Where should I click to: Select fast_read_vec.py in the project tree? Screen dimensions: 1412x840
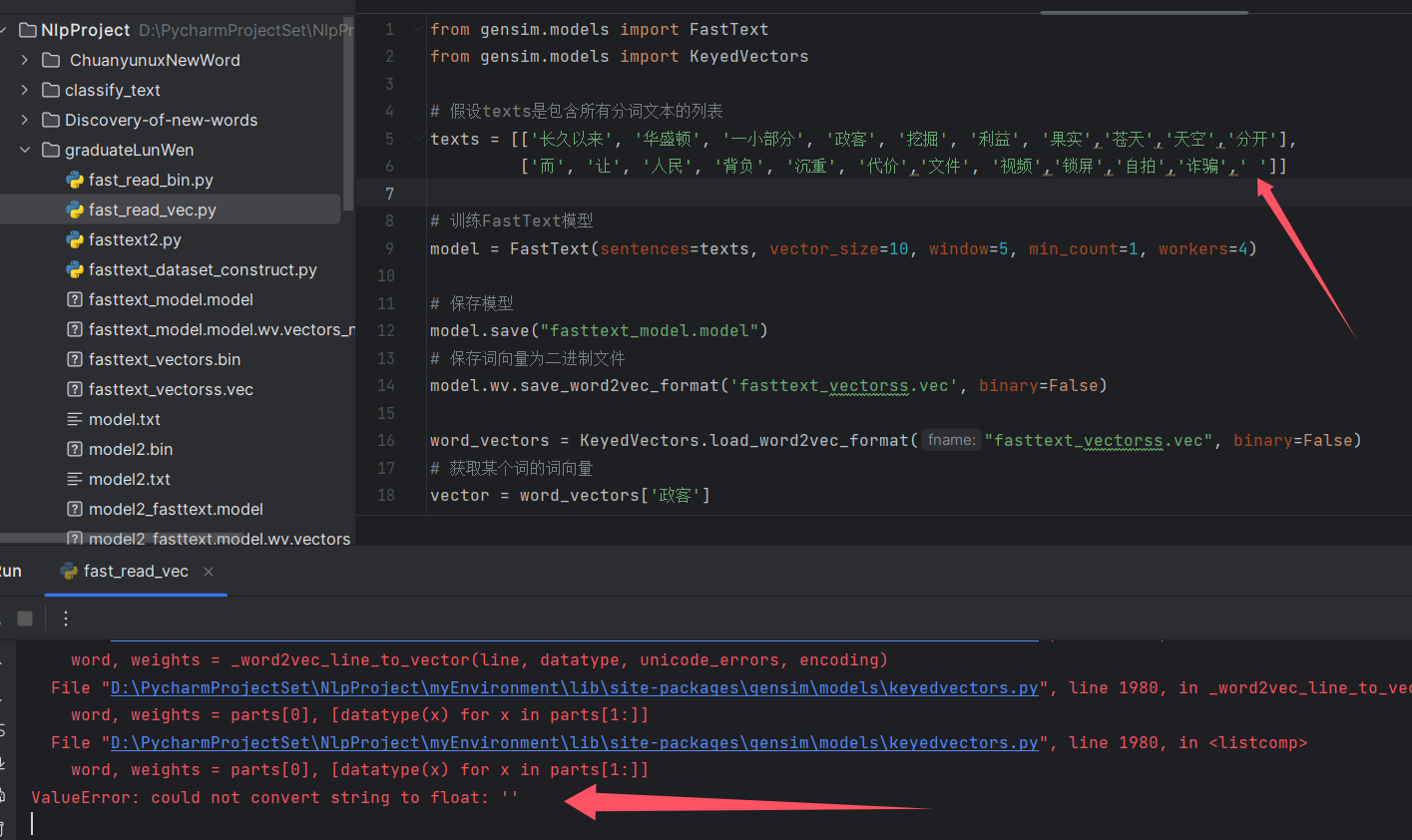pyautogui.click(x=152, y=210)
